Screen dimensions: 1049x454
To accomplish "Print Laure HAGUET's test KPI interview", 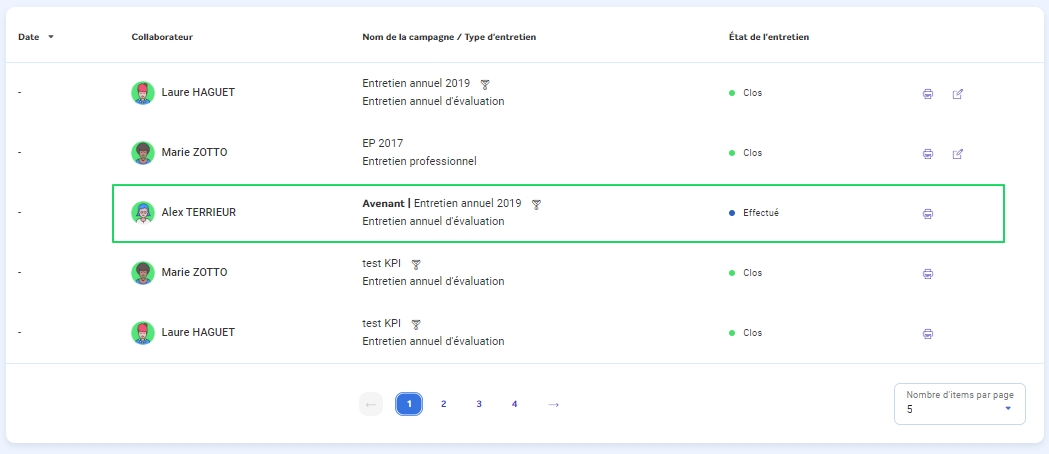I will click(x=927, y=334).
